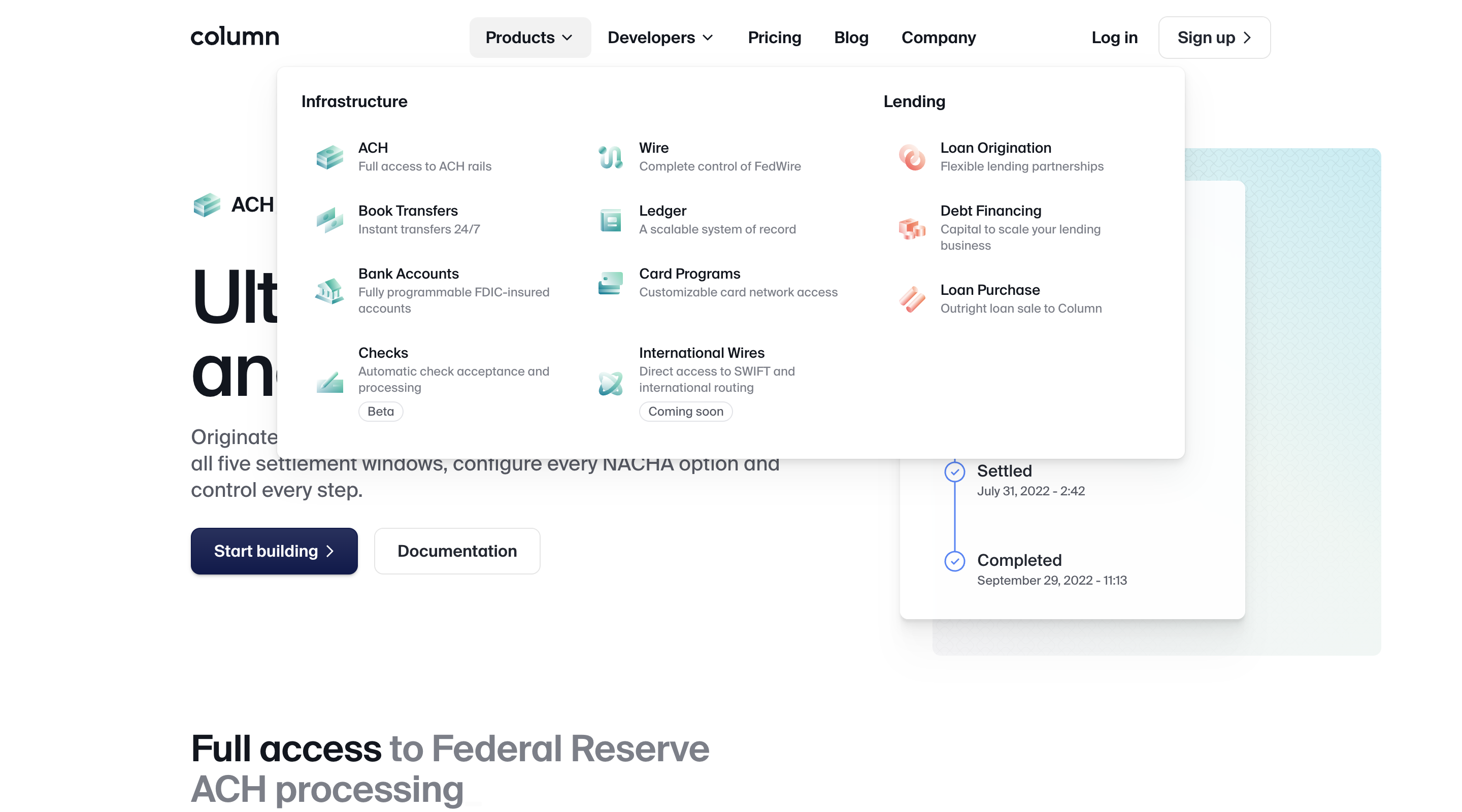Click the Card Programs icon
Screen dimensions: 1462x812
[610, 282]
